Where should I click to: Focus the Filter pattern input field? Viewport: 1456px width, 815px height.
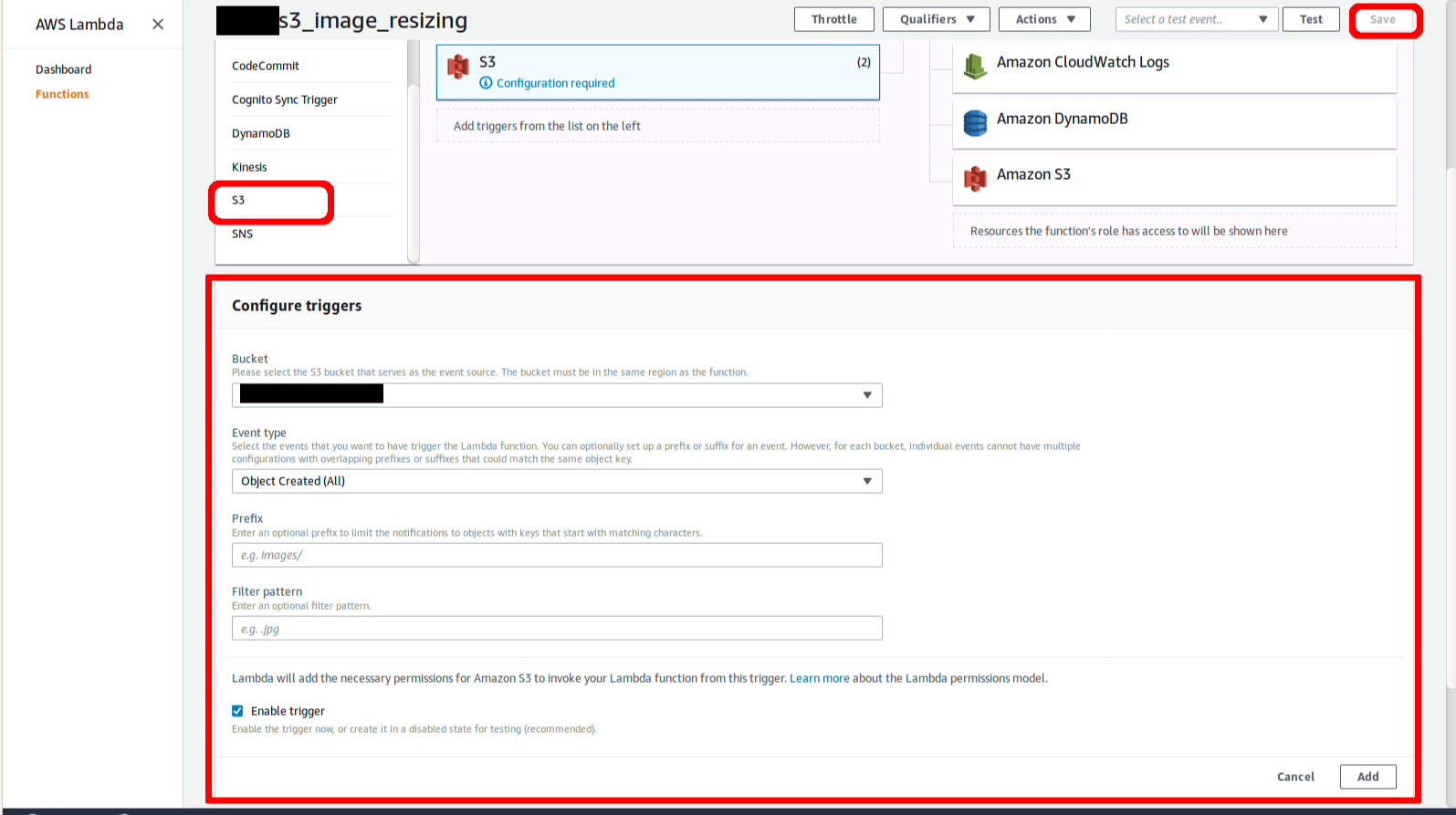point(557,628)
